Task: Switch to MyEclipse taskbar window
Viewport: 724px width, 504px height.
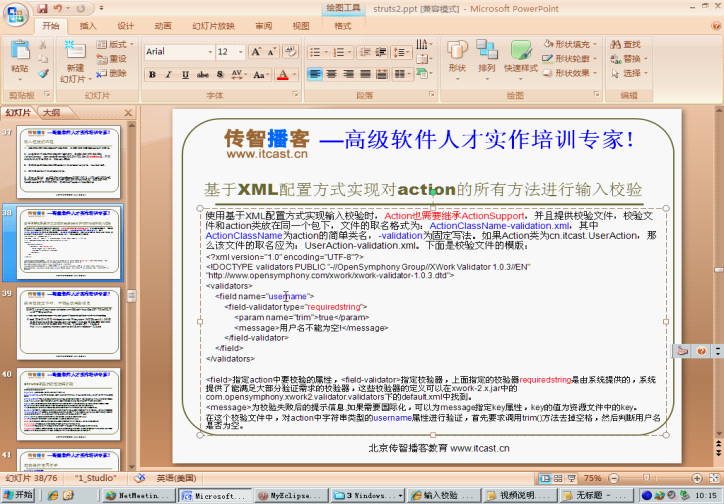Action: (290, 496)
